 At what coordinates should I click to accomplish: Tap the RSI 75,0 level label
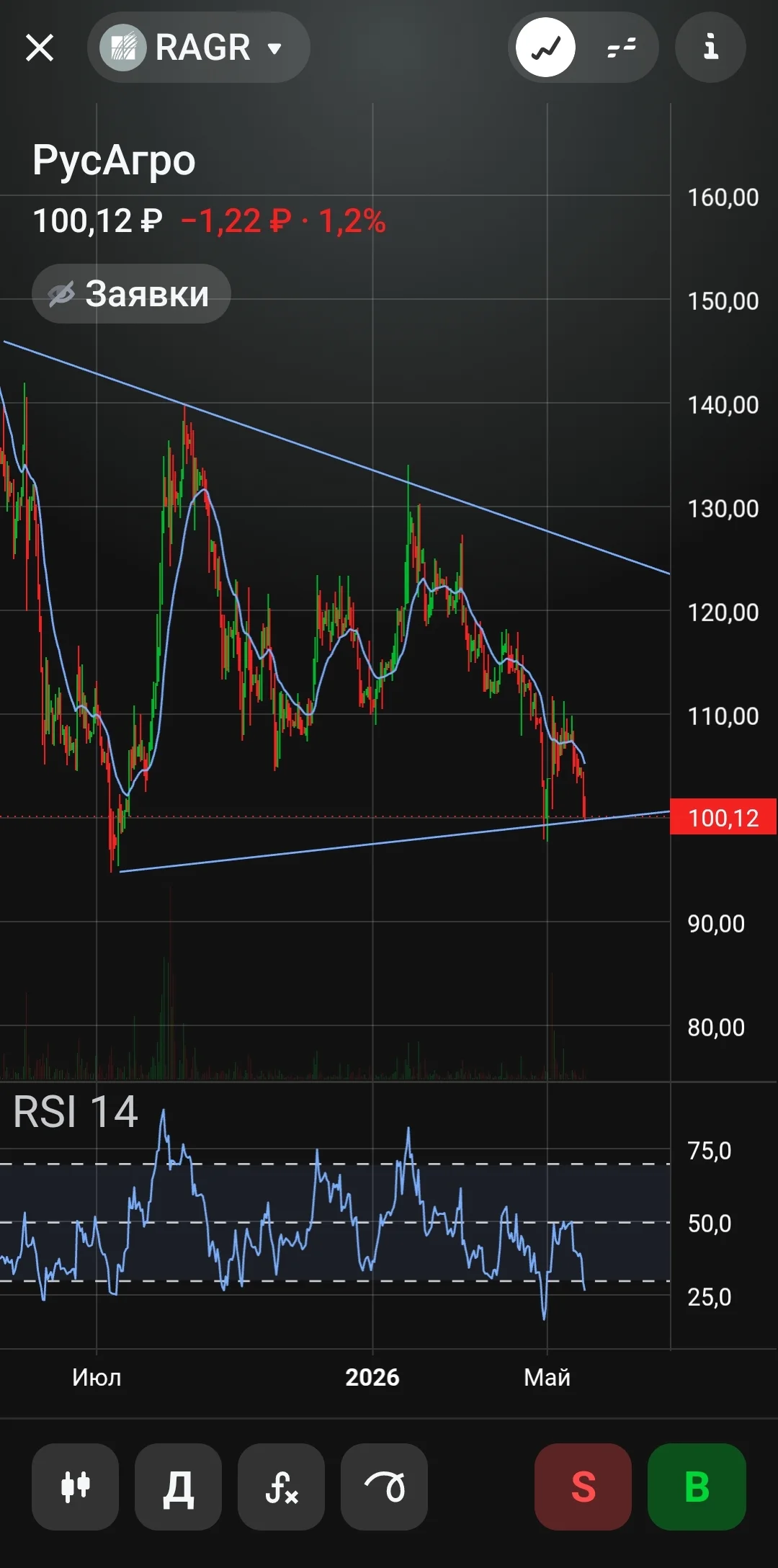tap(710, 1151)
